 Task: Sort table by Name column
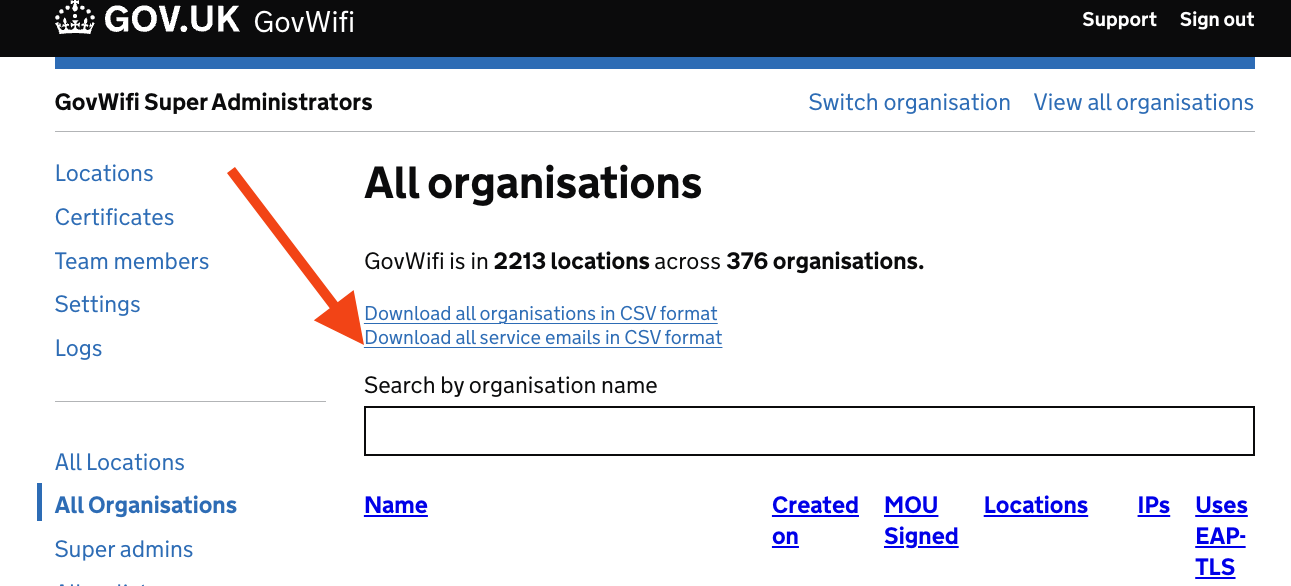[x=396, y=505]
